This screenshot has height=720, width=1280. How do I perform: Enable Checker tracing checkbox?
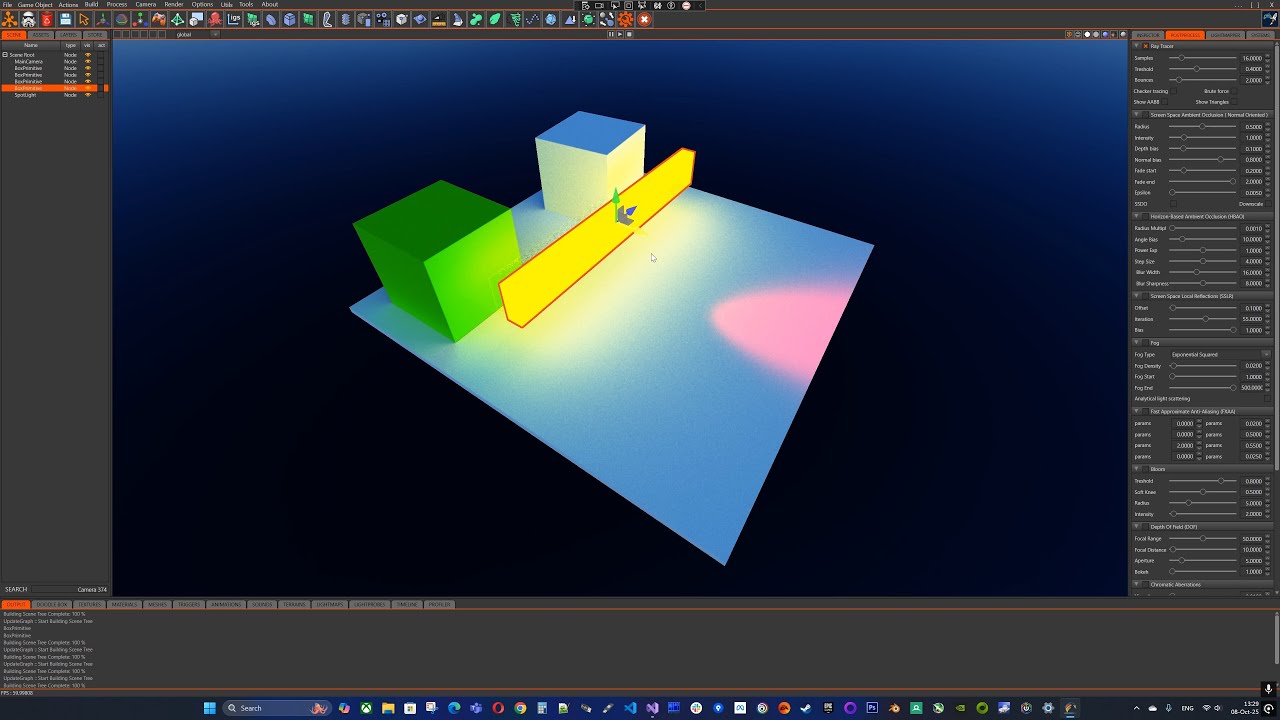1175,91
